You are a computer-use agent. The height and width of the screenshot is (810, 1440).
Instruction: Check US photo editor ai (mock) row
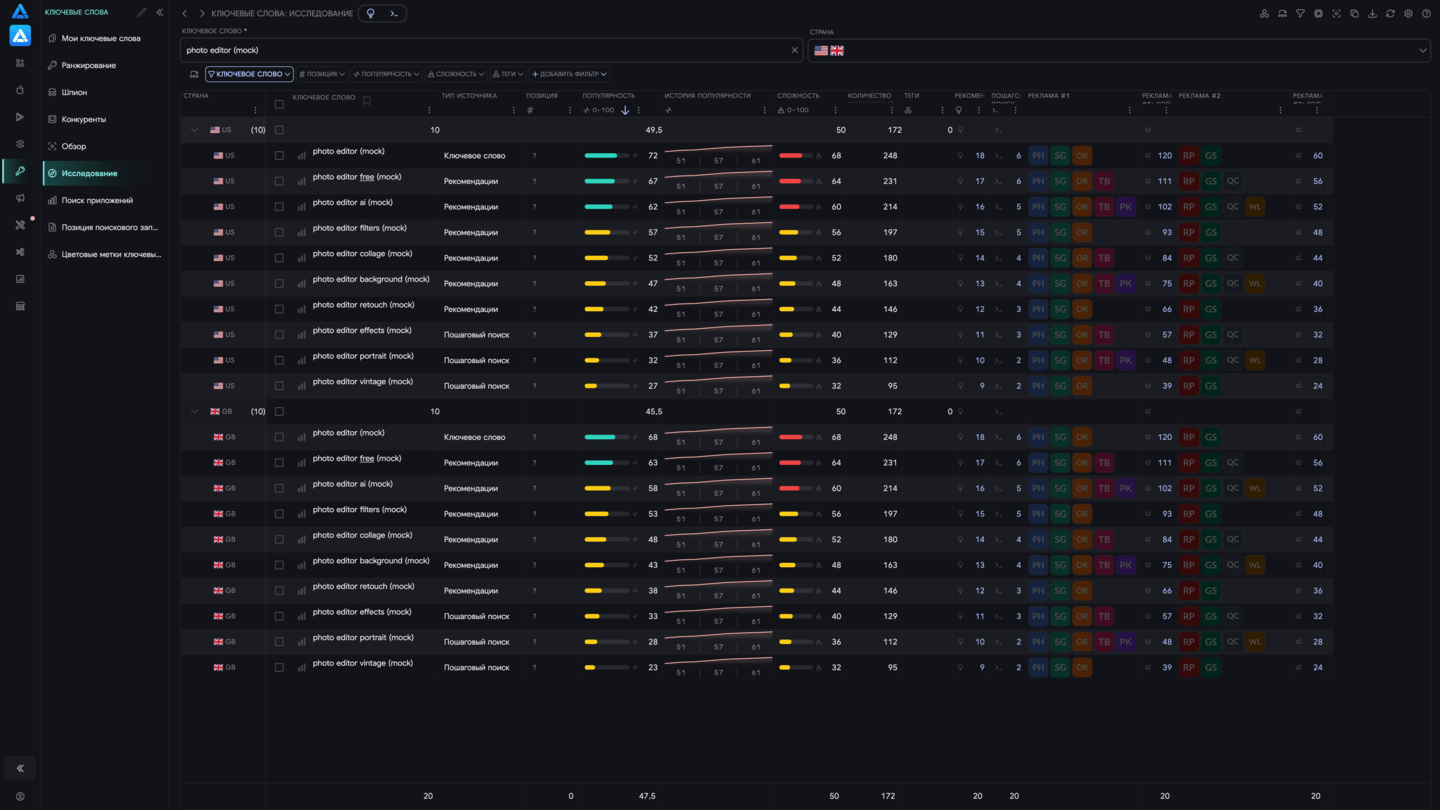(x=279, y=207)
